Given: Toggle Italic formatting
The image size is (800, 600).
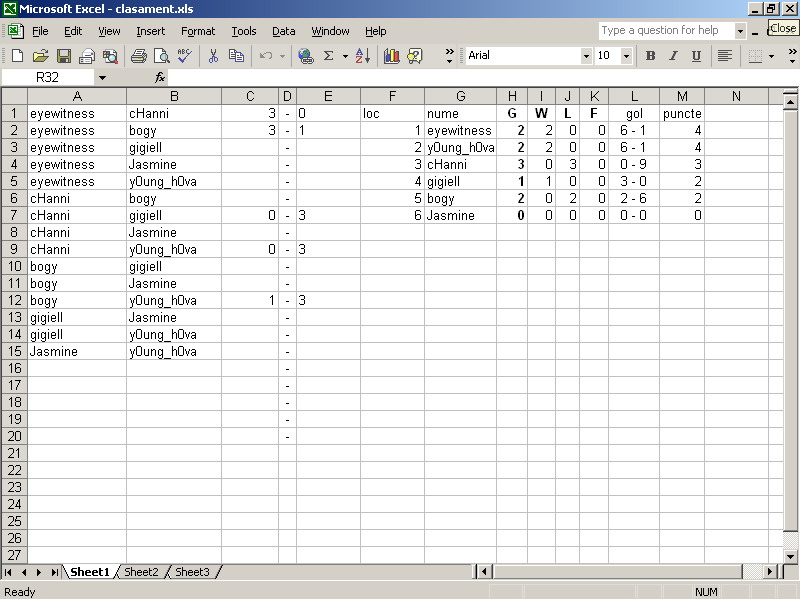Looking at the screenshot, I should tap(673, 56).
